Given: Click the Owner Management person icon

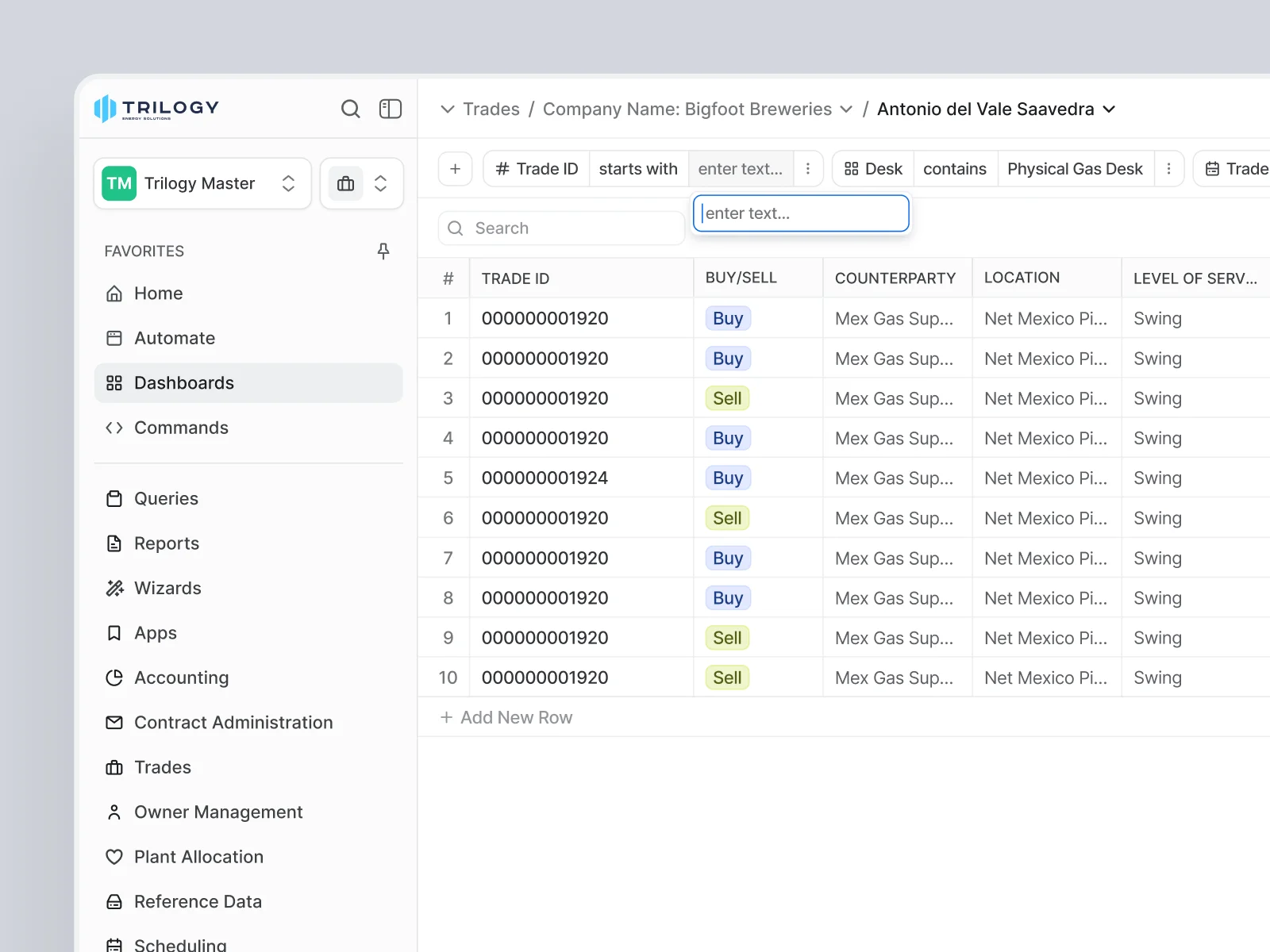Looking at the screenshot, I should click(x=114, y=812).
